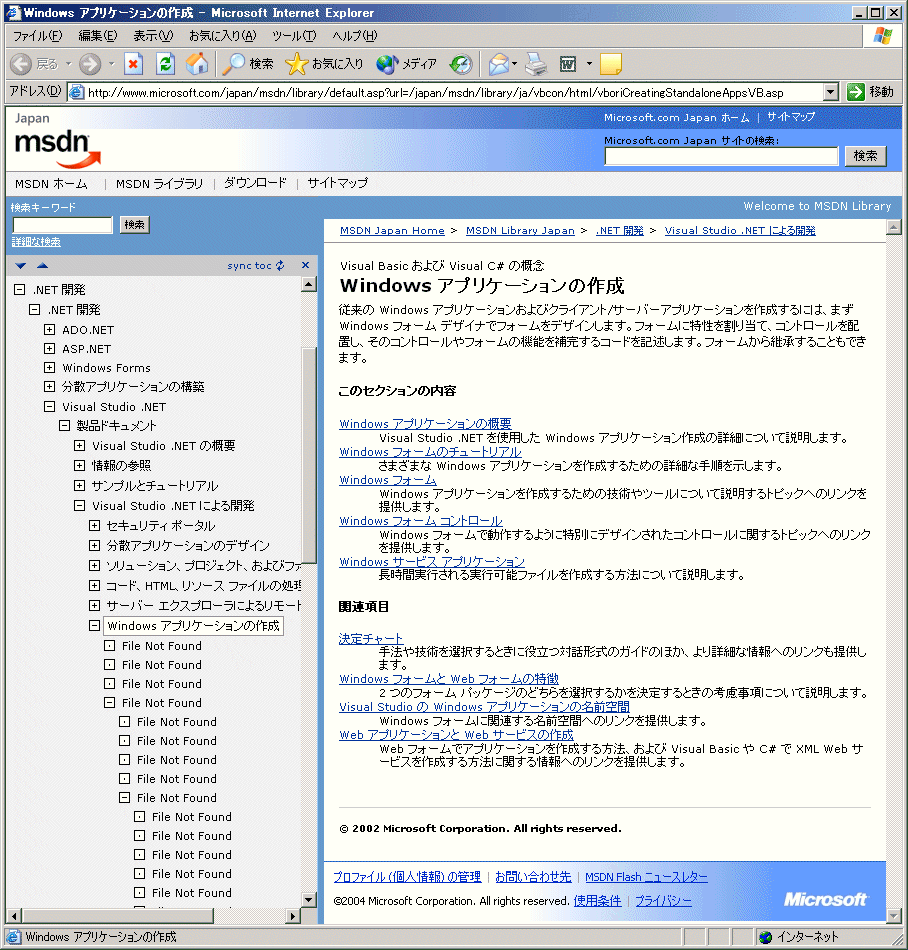
Task: Click the Print icon in the toolbar
Action: coord(536,64)
